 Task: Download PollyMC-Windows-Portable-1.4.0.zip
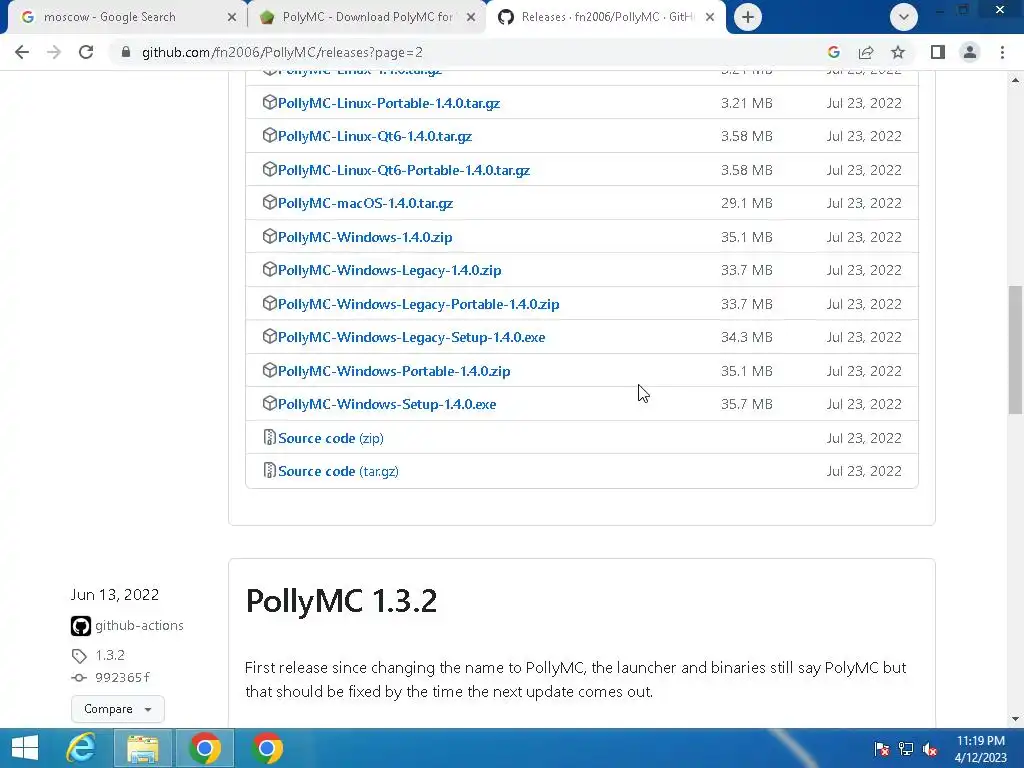tap(394, 372)
